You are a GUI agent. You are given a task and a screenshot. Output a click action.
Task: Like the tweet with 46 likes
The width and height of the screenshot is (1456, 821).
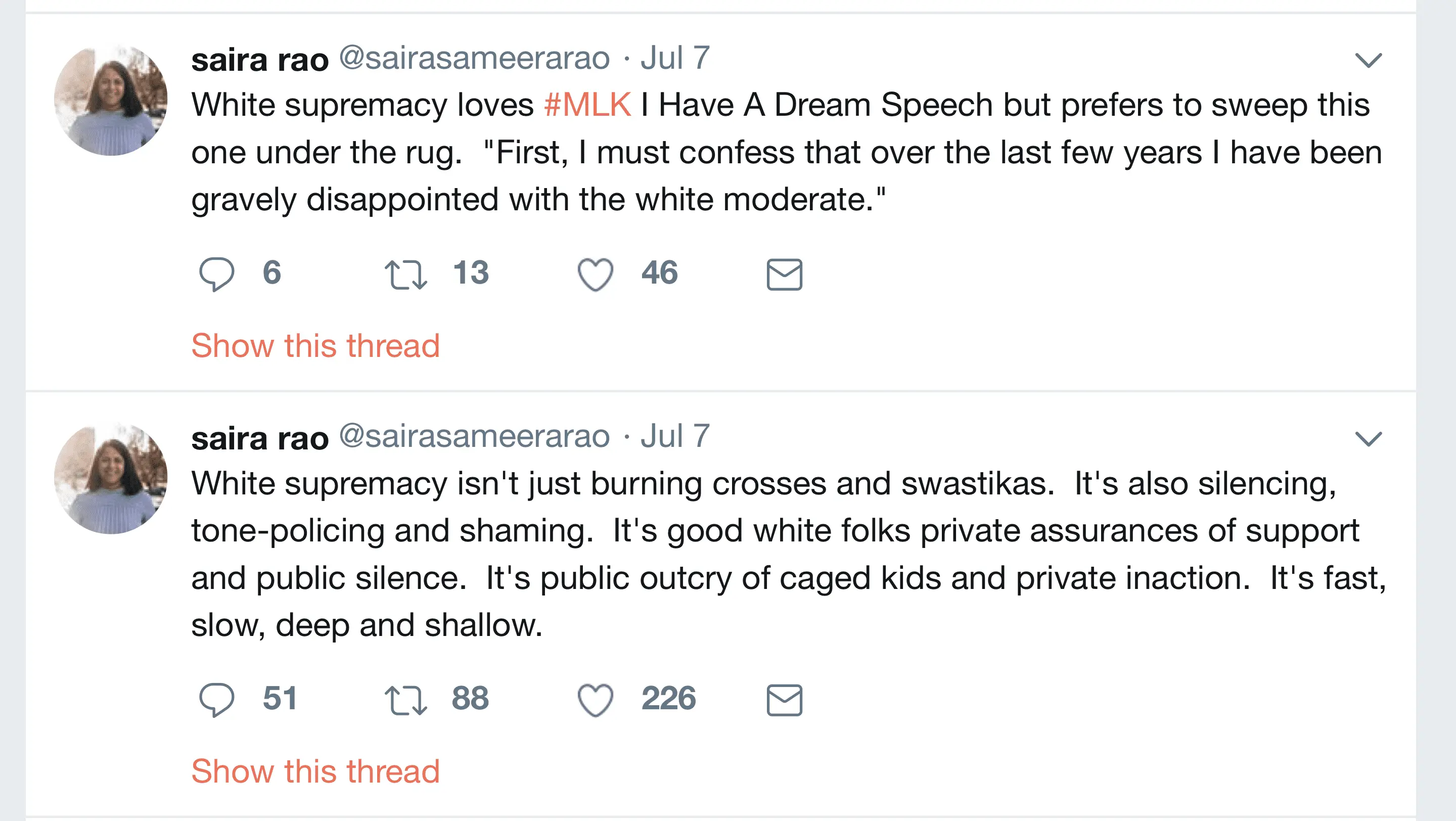tap(595, 274)
